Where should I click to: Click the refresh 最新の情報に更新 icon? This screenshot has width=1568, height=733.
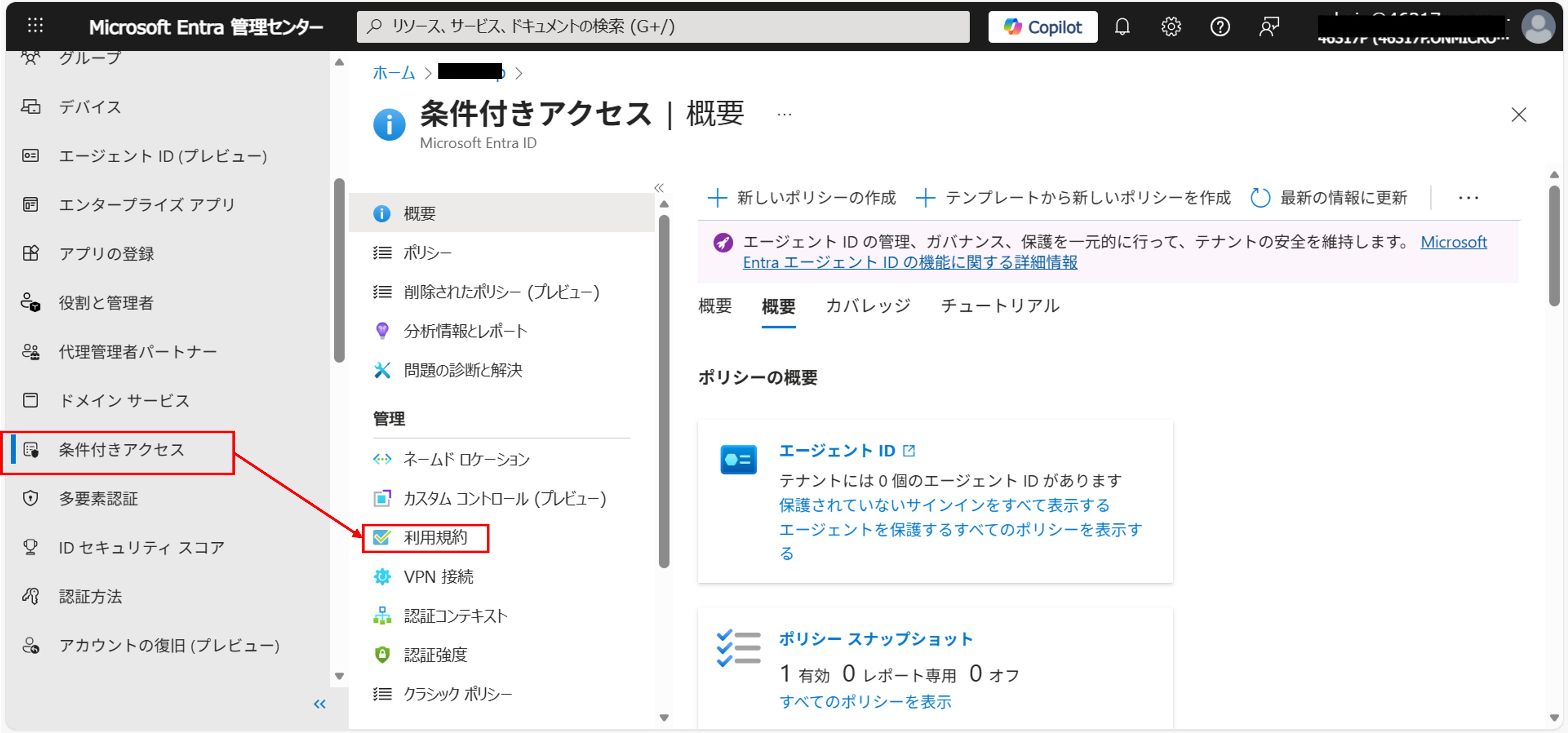point(1259,198)
